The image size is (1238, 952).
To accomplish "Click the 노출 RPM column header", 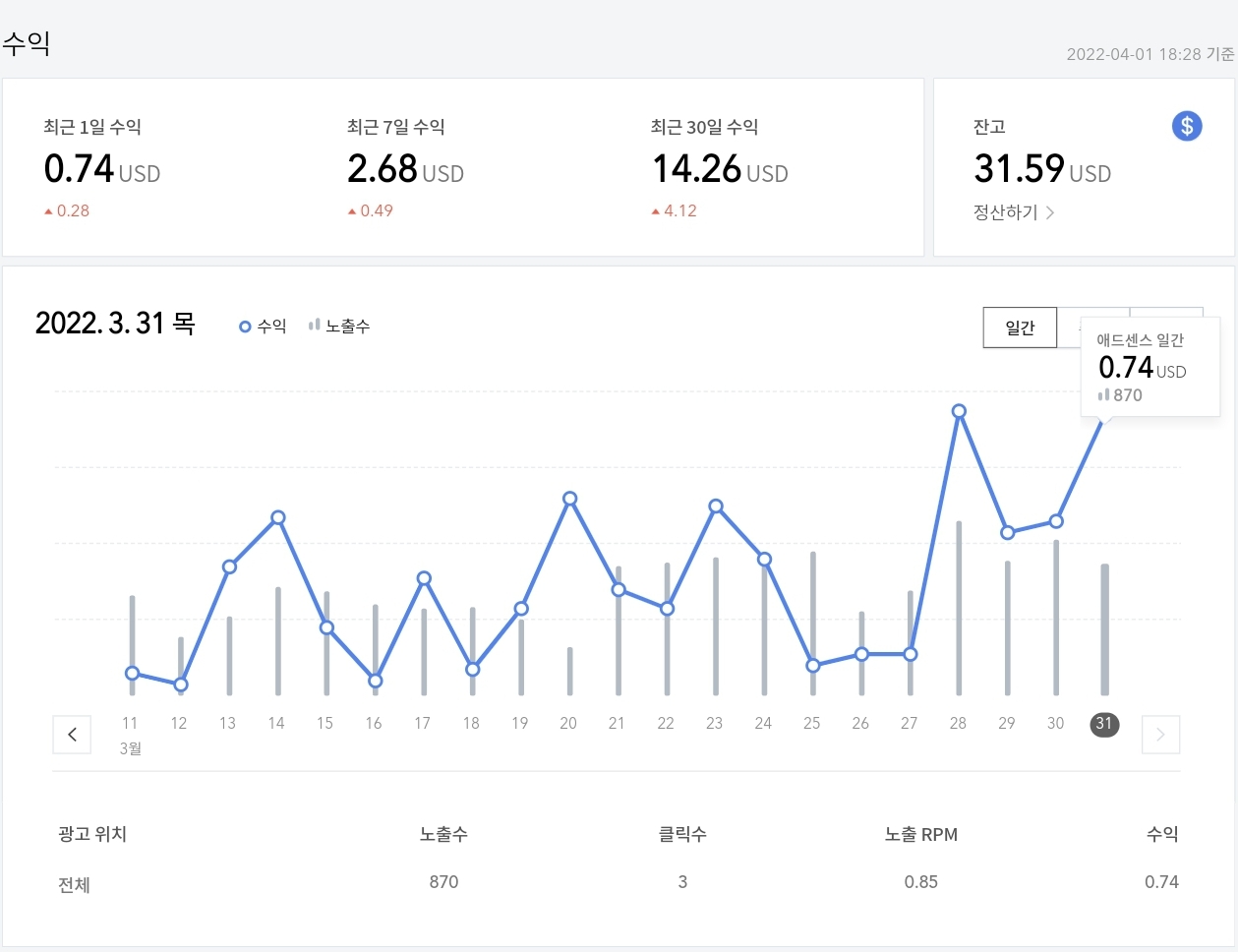I will [921, 834].
